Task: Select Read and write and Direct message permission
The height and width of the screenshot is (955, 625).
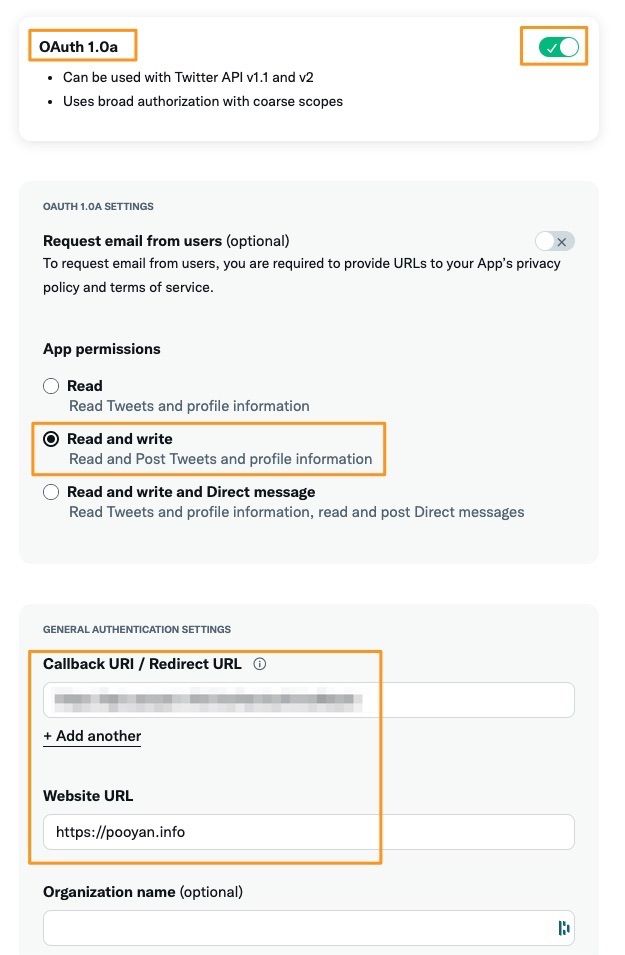Action: click(51, 491)
